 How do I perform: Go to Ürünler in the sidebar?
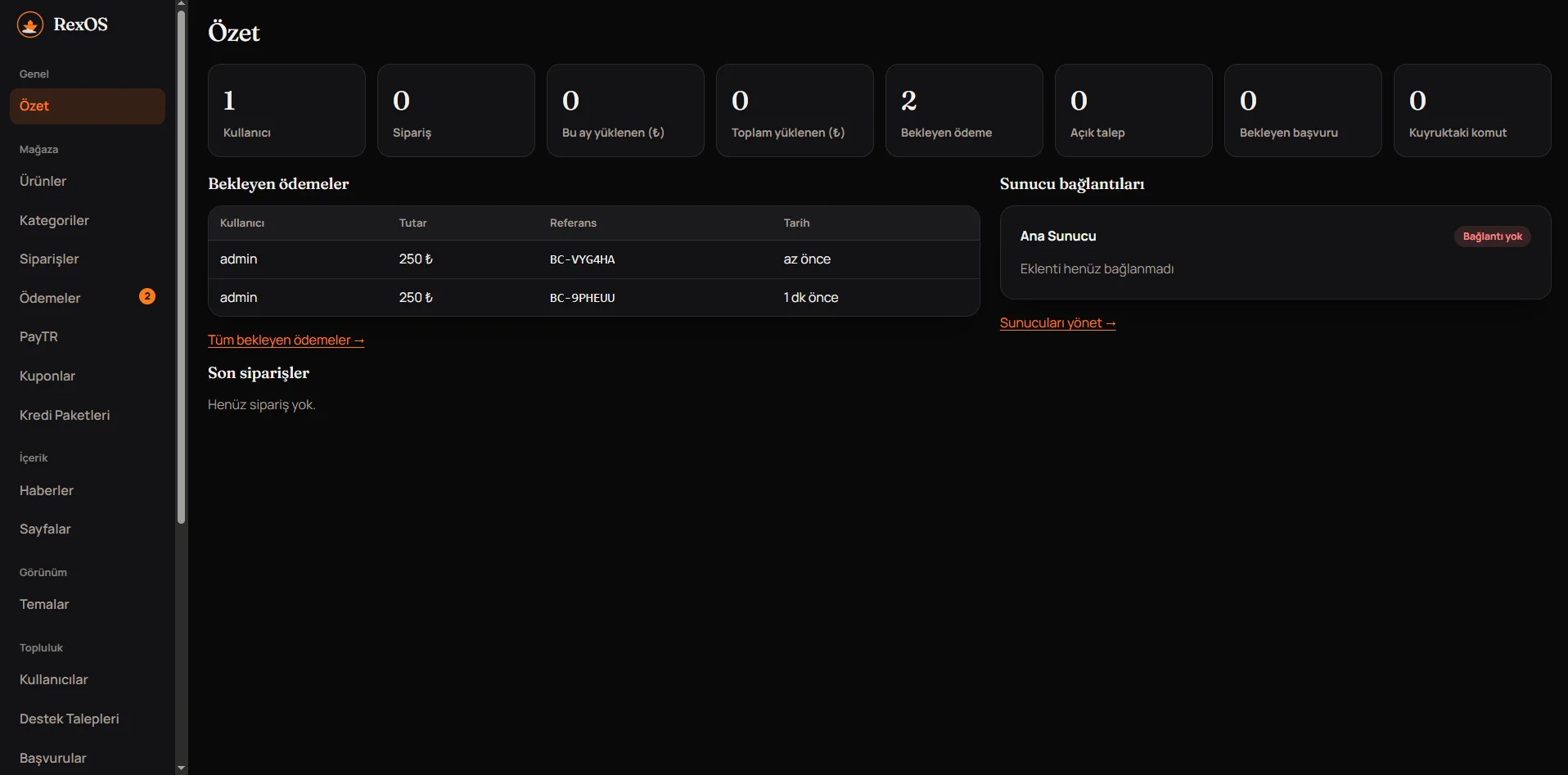[88, 181]
